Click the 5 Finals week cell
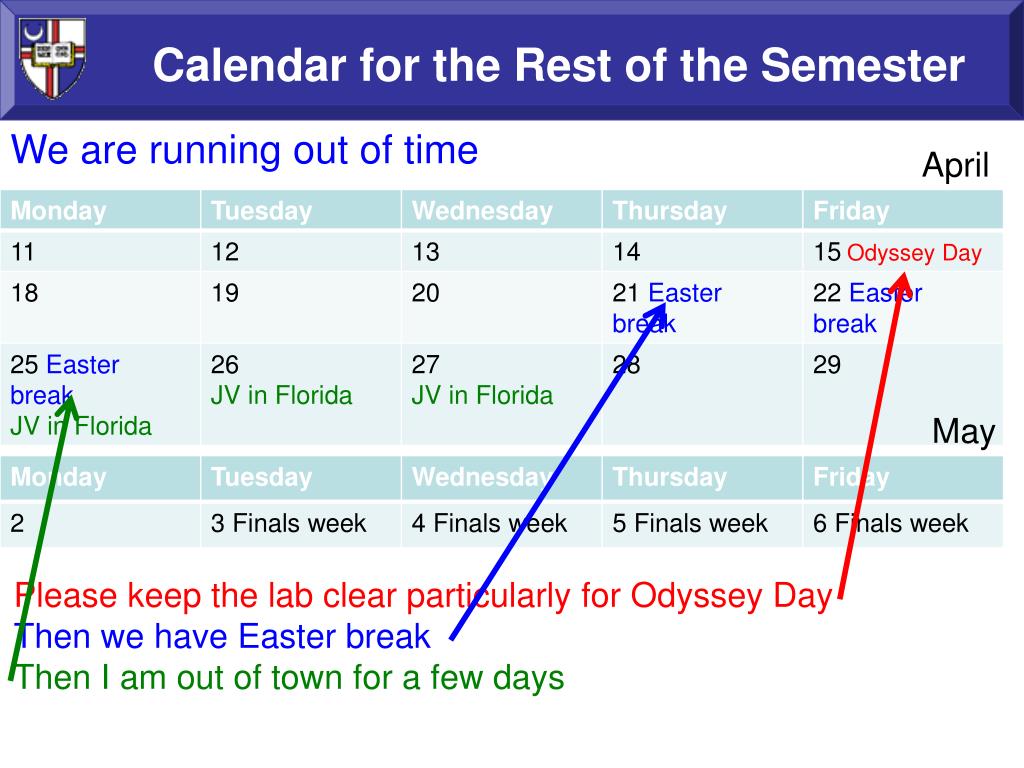 701,524
